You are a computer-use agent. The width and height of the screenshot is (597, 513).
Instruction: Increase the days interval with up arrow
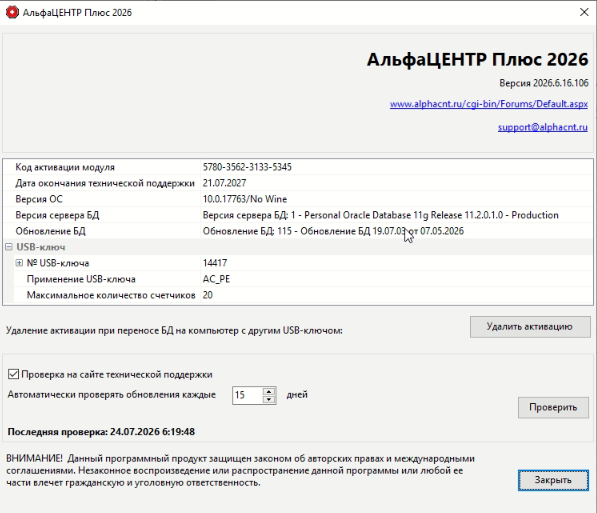click(x=269, y=391)
